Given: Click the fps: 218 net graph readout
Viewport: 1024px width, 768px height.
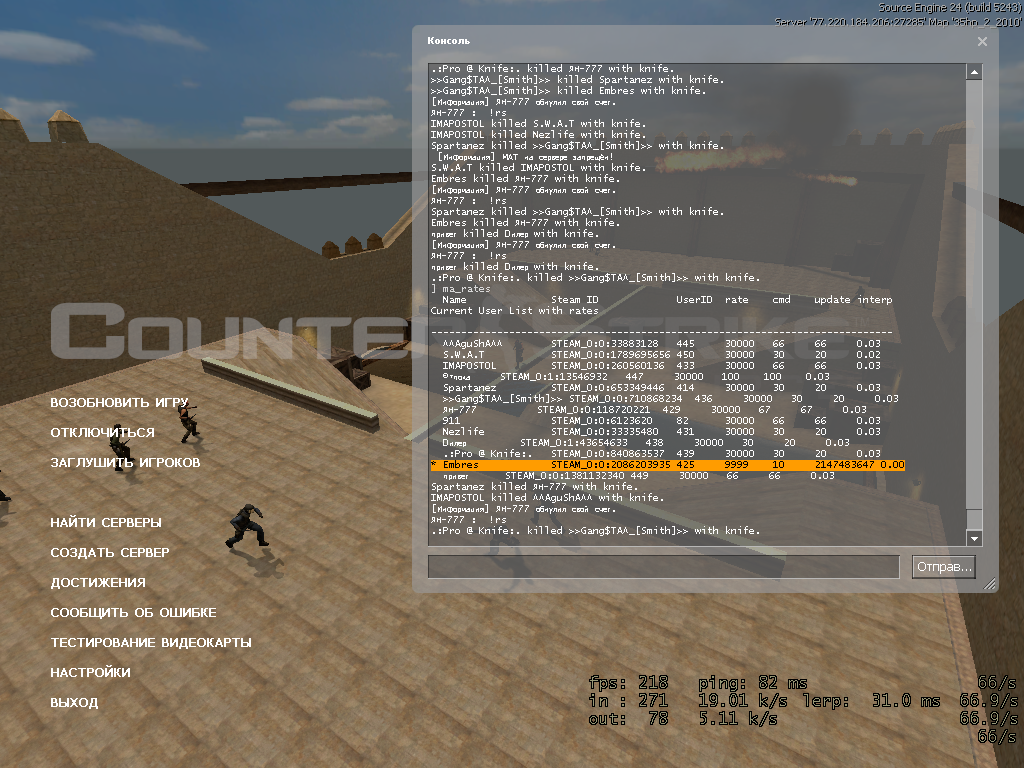Looking at the screenshot, I should [x=628, y=683].
